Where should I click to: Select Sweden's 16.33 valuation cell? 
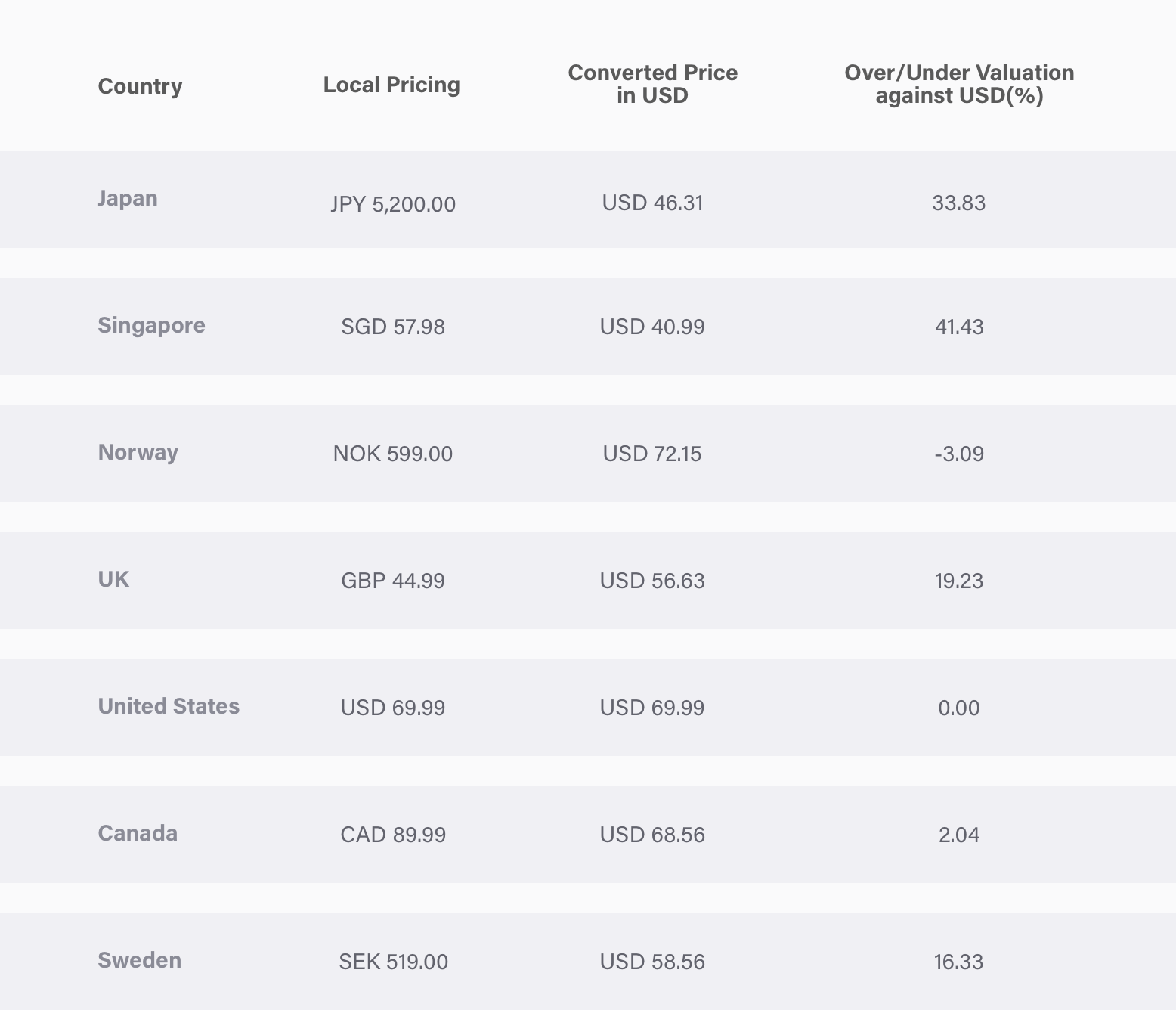click(x=958, y=962)
